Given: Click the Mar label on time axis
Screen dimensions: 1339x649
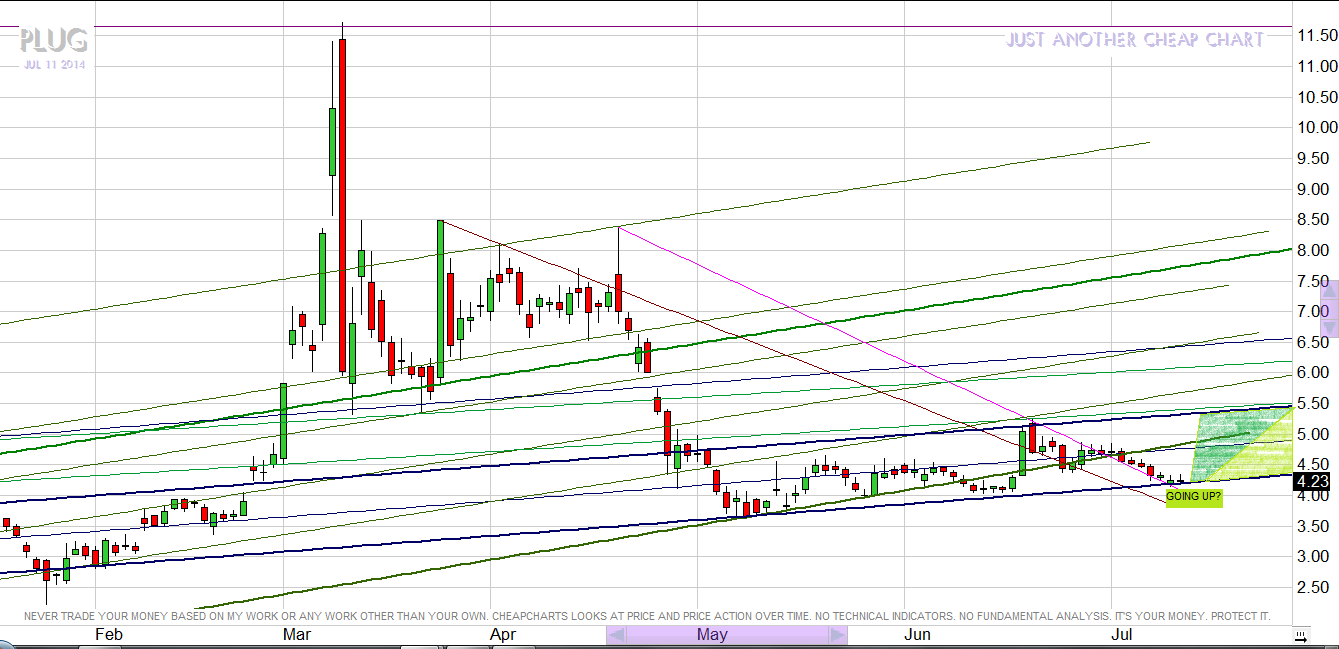Looking at the screenshot, I should (297, 635).
